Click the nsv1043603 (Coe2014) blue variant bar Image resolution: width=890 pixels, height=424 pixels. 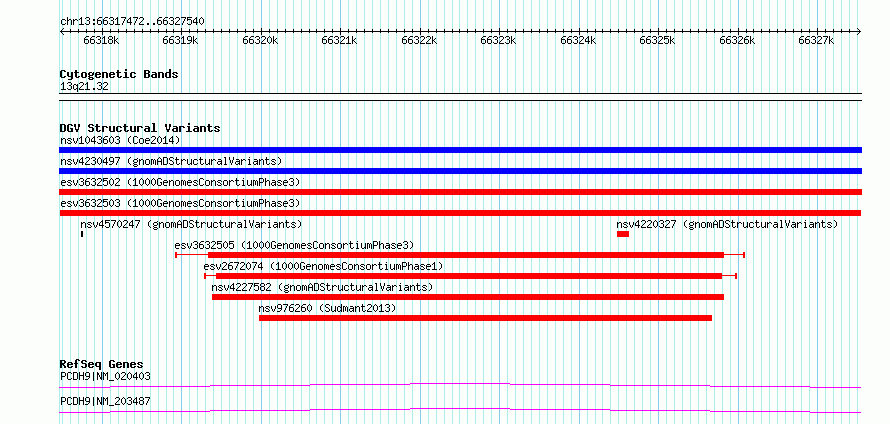[460, 150]
